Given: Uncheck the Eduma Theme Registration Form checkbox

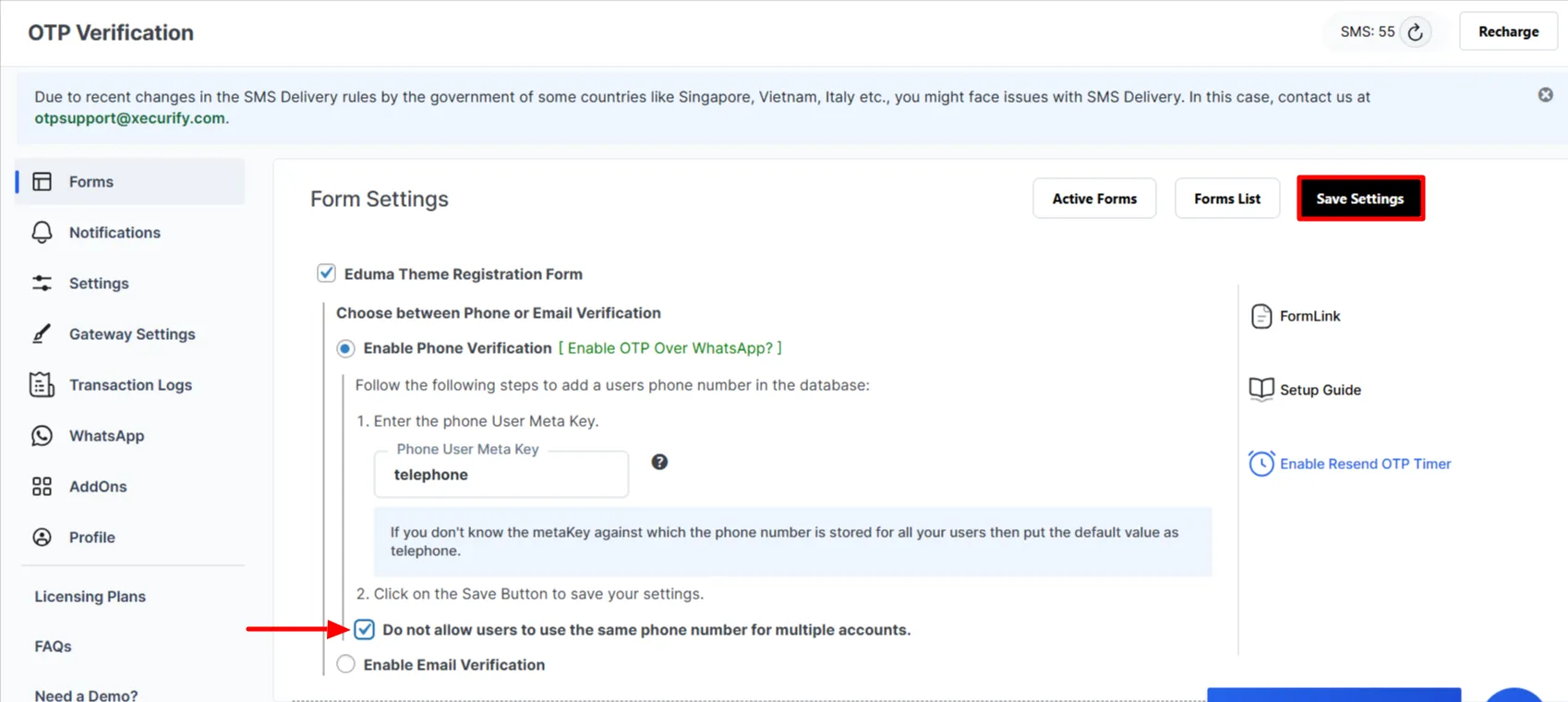Looking at the screenshot, I should click(326, 272).
